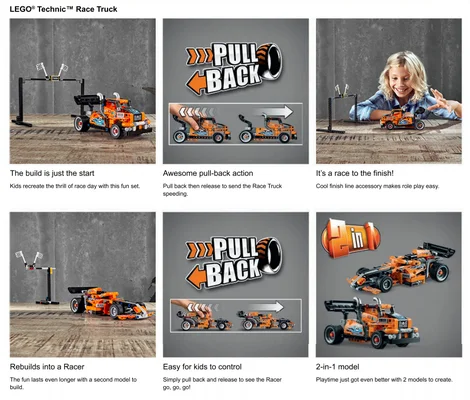Select 'The build is just the start' heading
The height and width of the screenshot is (400, 470).
(52, 173)
